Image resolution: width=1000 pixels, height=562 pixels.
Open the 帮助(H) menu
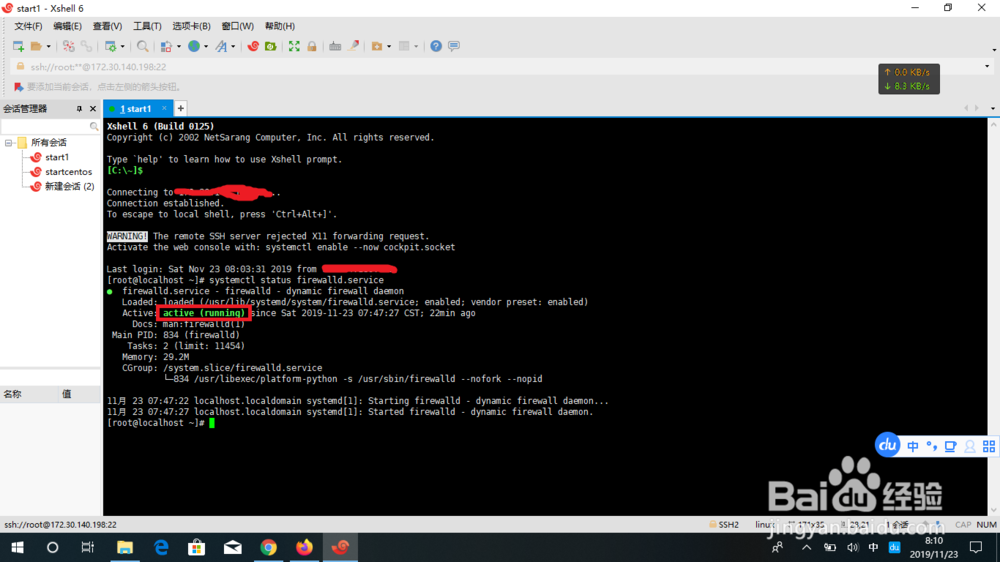(x=279, y=26)
